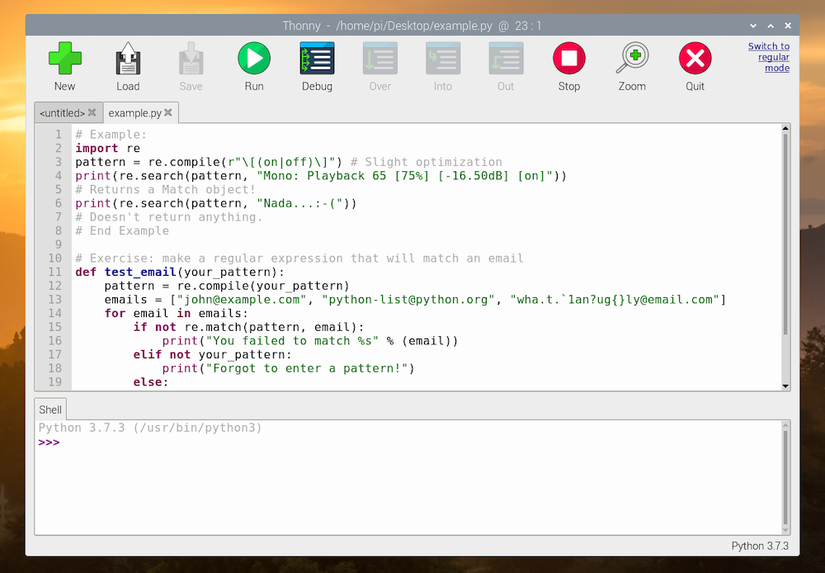Close the <untitled> tab
This screenshot has height=573, width=825.
(92, 113)
